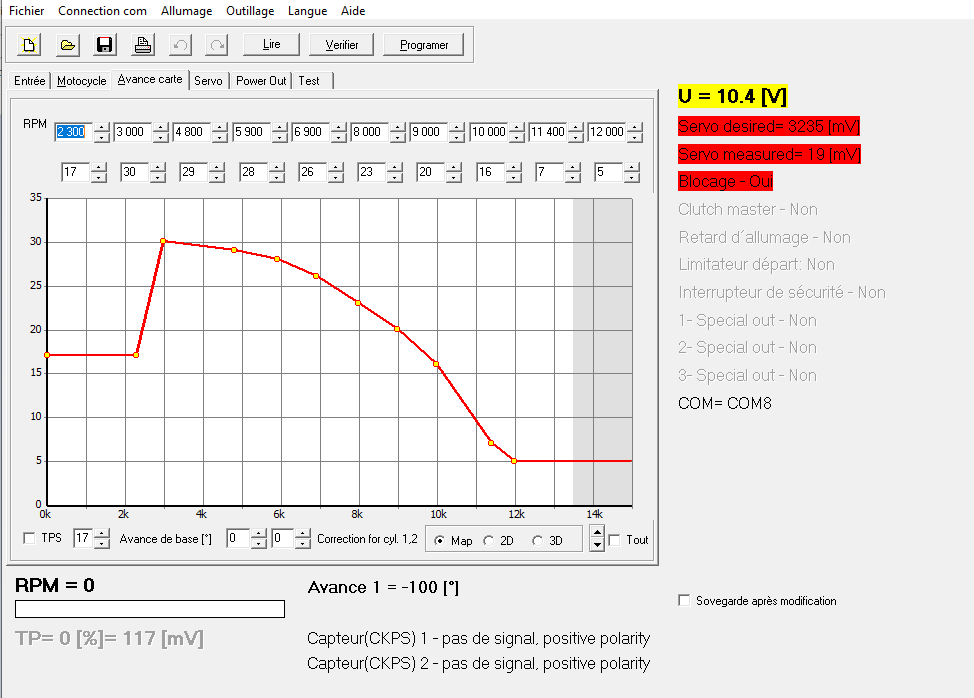Select curve point at 3000 RPM peak
974x698 pixels.
click(163, 241)
